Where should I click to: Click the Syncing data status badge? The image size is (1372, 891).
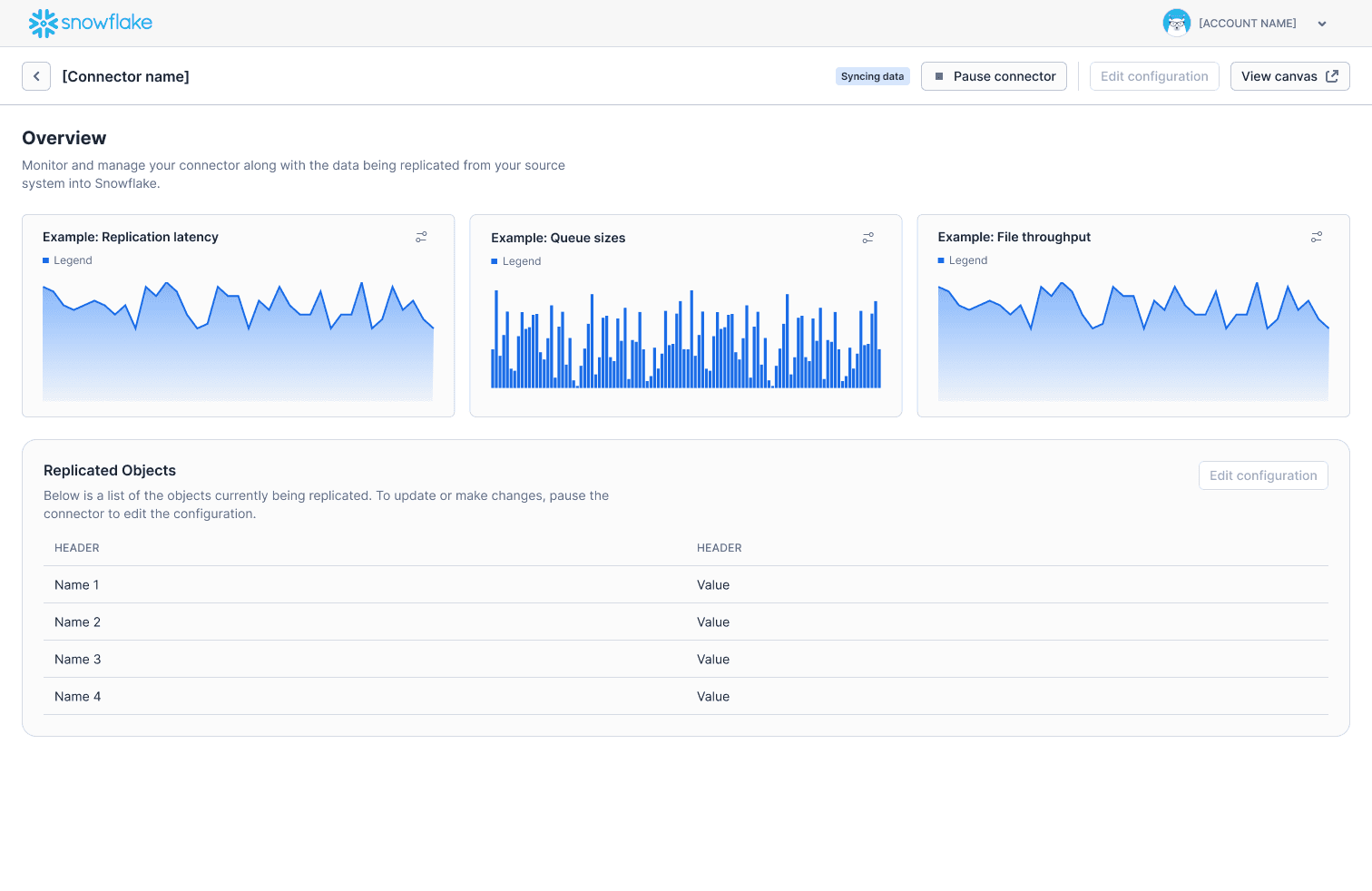click(x=872, y=76)
